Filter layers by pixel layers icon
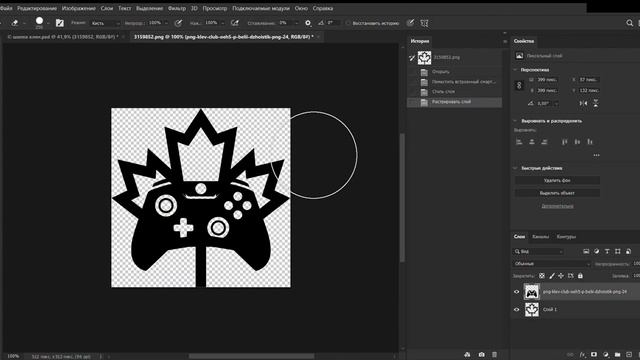Viewport: 640px width, 360px height. coord(586,251)
